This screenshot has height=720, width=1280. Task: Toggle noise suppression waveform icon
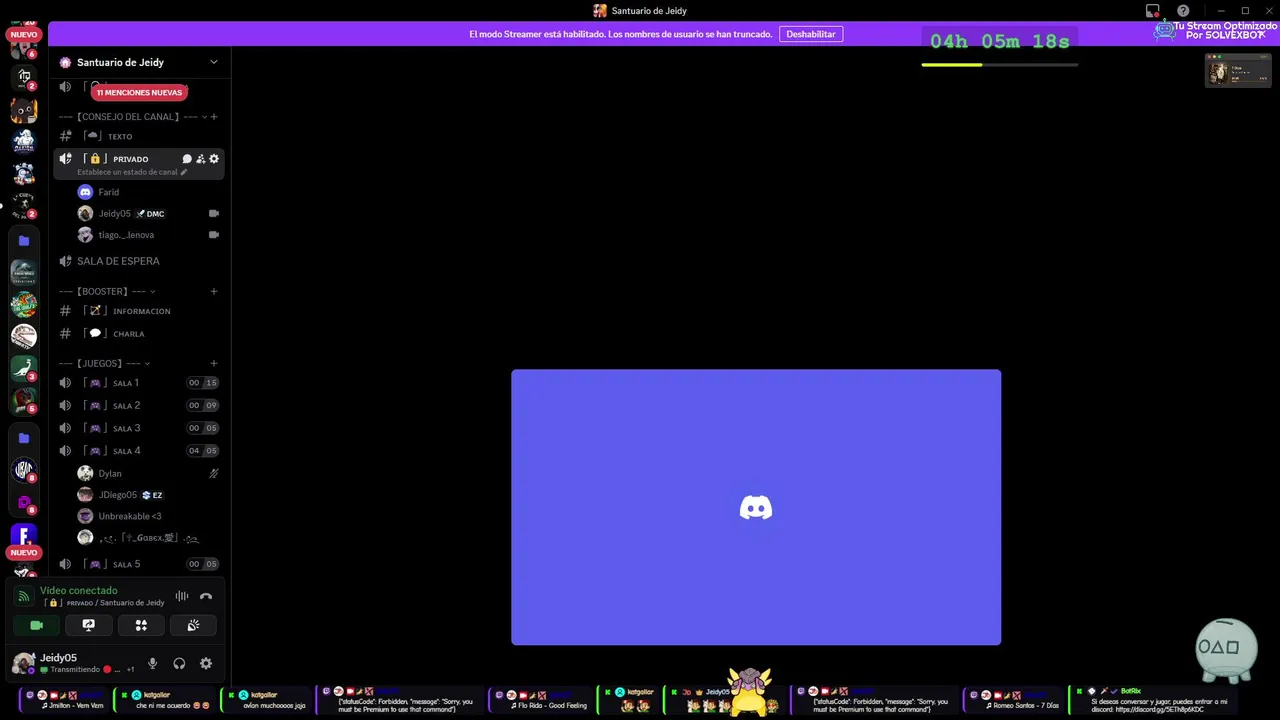tap(182, 597)
